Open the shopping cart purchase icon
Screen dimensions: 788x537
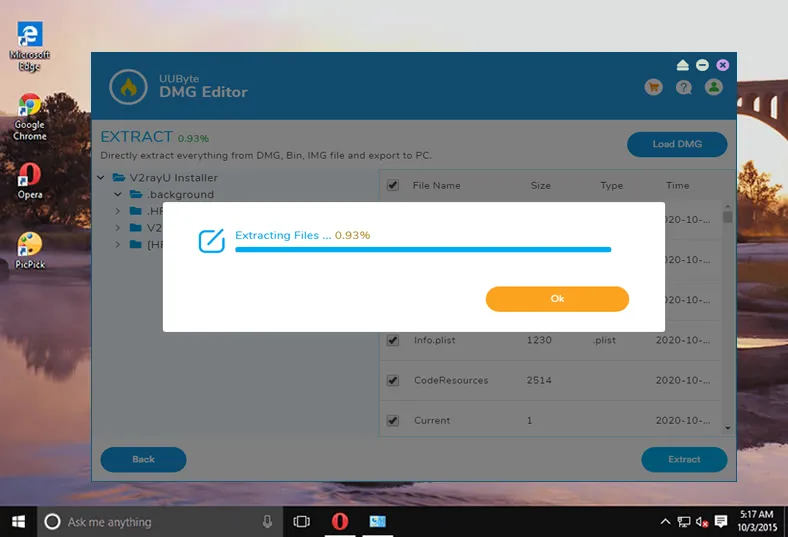click(653, 87)
